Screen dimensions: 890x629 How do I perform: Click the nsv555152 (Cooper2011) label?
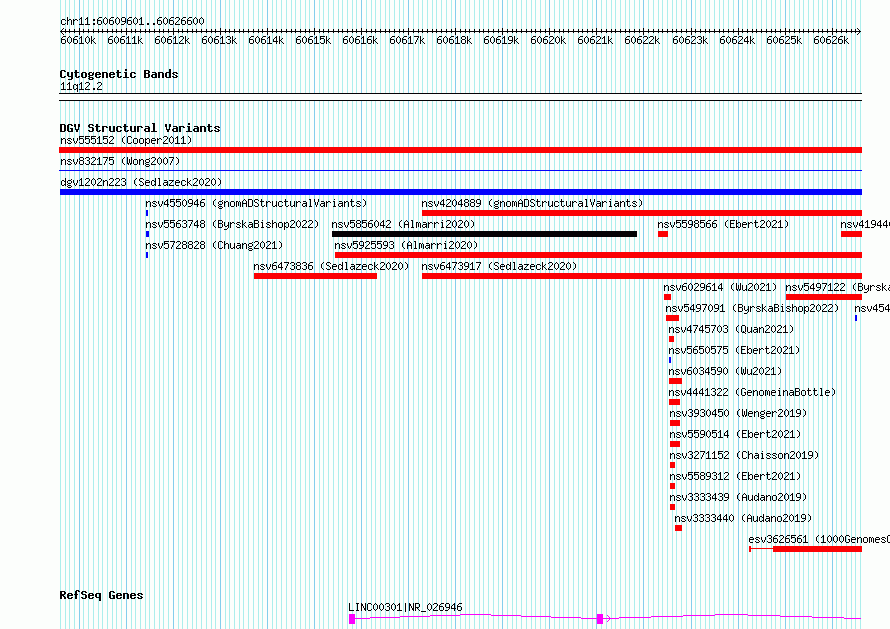(x=126, y=140)
